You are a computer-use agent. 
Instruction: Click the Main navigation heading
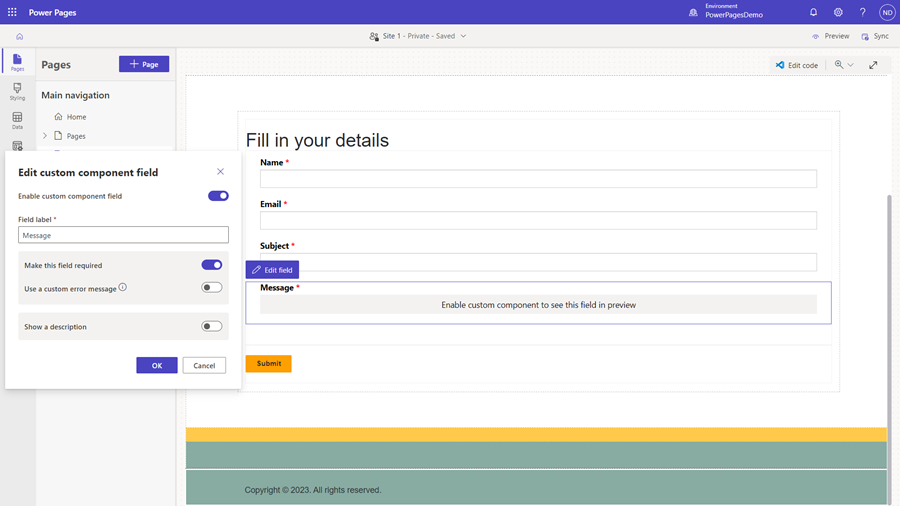point(75,95)
